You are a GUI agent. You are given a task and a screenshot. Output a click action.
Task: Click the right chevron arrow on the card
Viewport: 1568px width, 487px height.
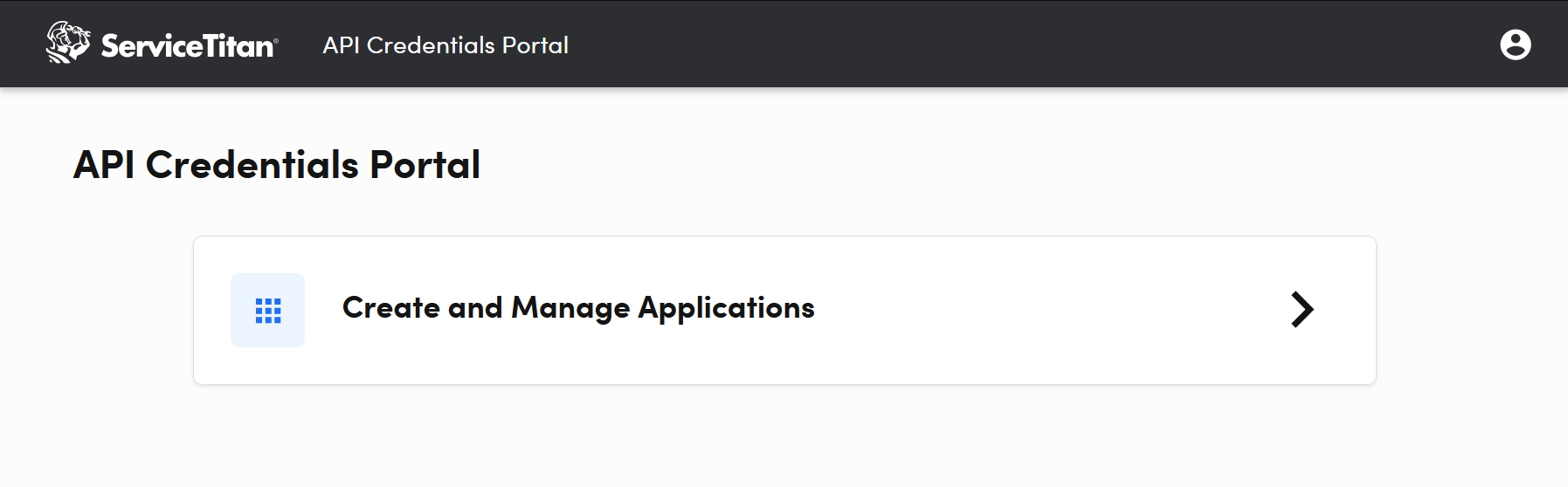point(1302,310)
